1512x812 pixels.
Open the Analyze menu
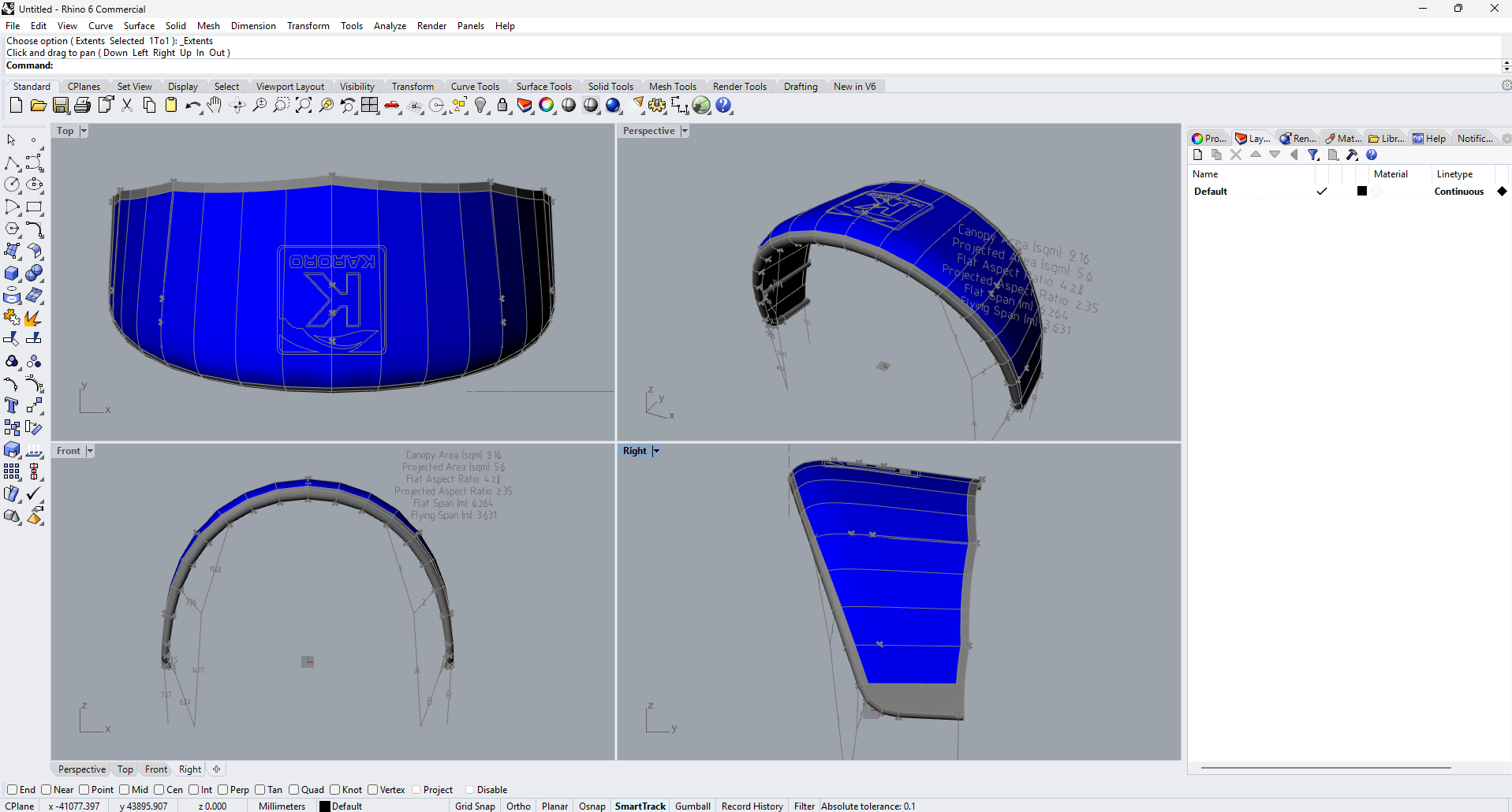(390, 25)
